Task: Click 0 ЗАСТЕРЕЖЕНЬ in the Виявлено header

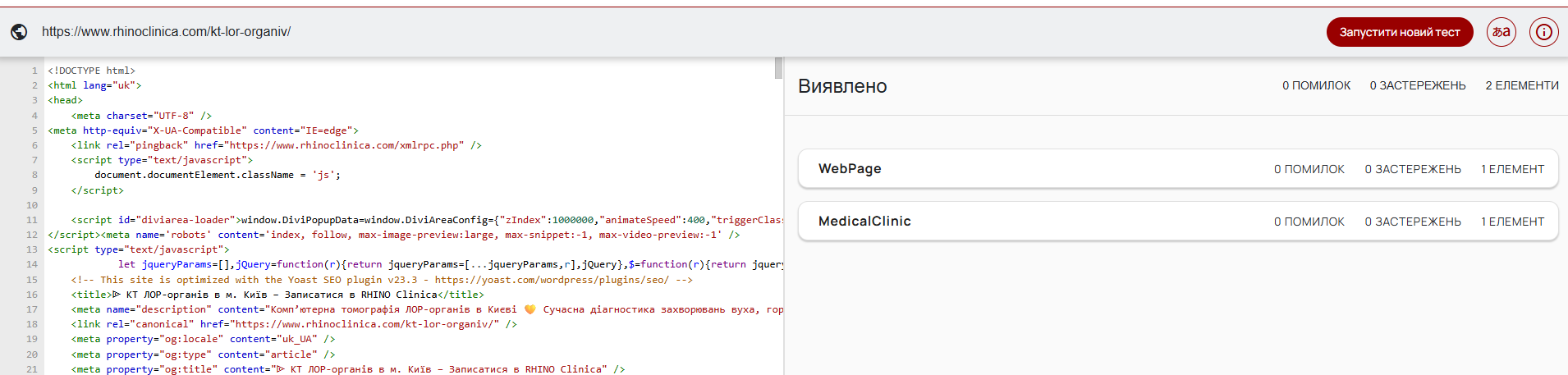Action: [1417, 85]
